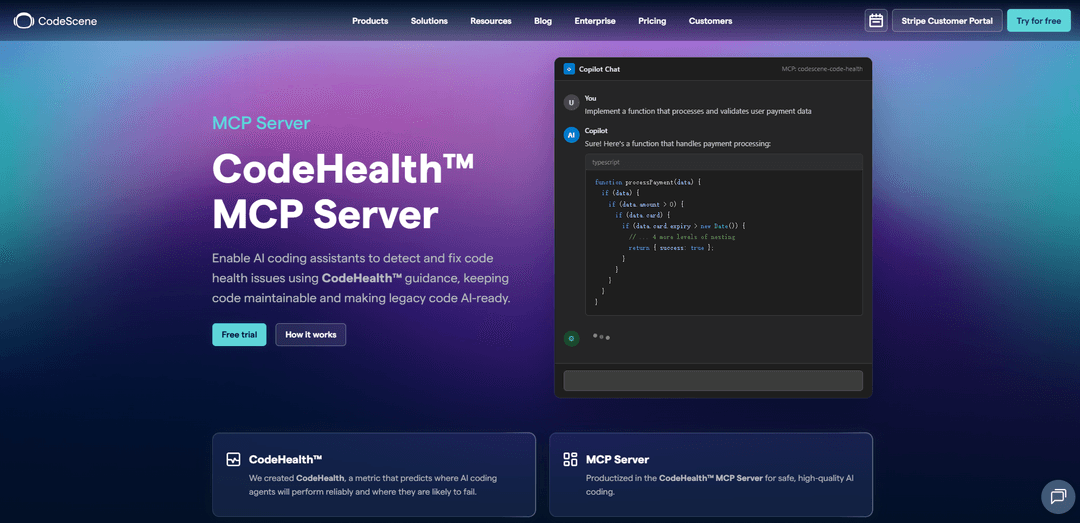Open the Solutions menu
The height and width of the screenshot is (523, 1080).
click(429, 21)
